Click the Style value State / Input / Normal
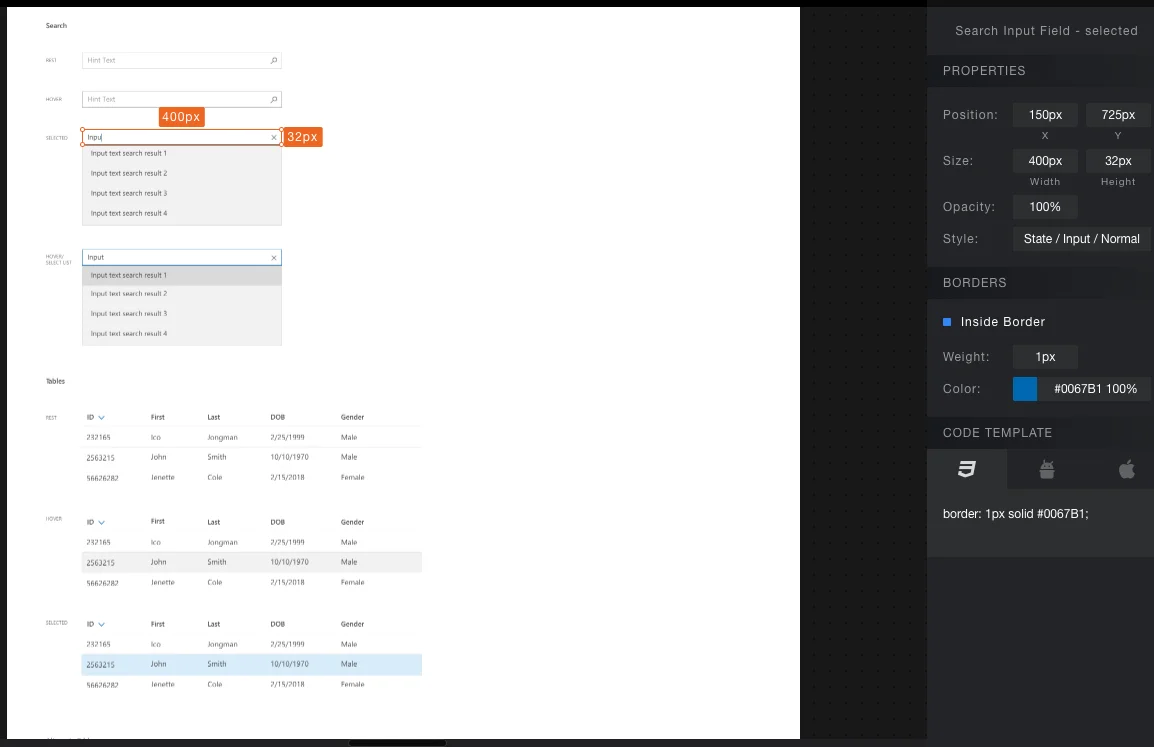1154x747 pixels. [x=1081, y=239]
